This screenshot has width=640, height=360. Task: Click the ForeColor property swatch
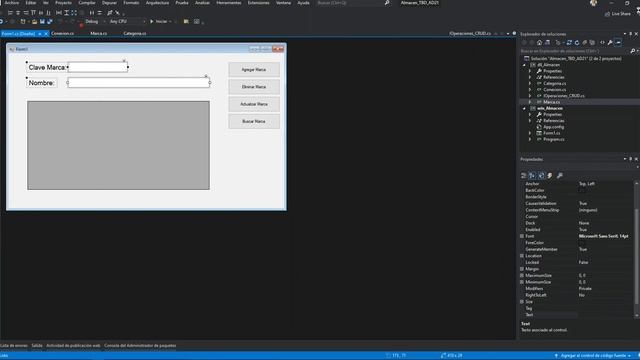[582, 243]
